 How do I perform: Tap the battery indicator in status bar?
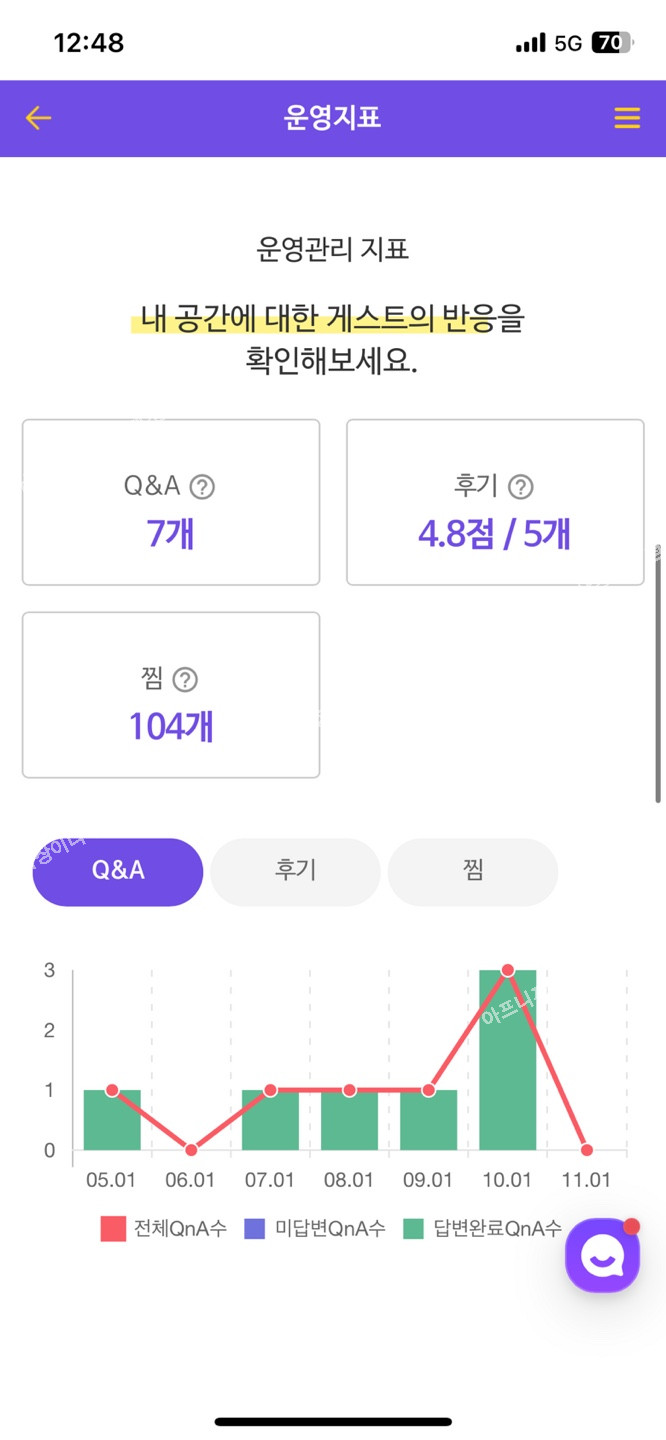611,43
